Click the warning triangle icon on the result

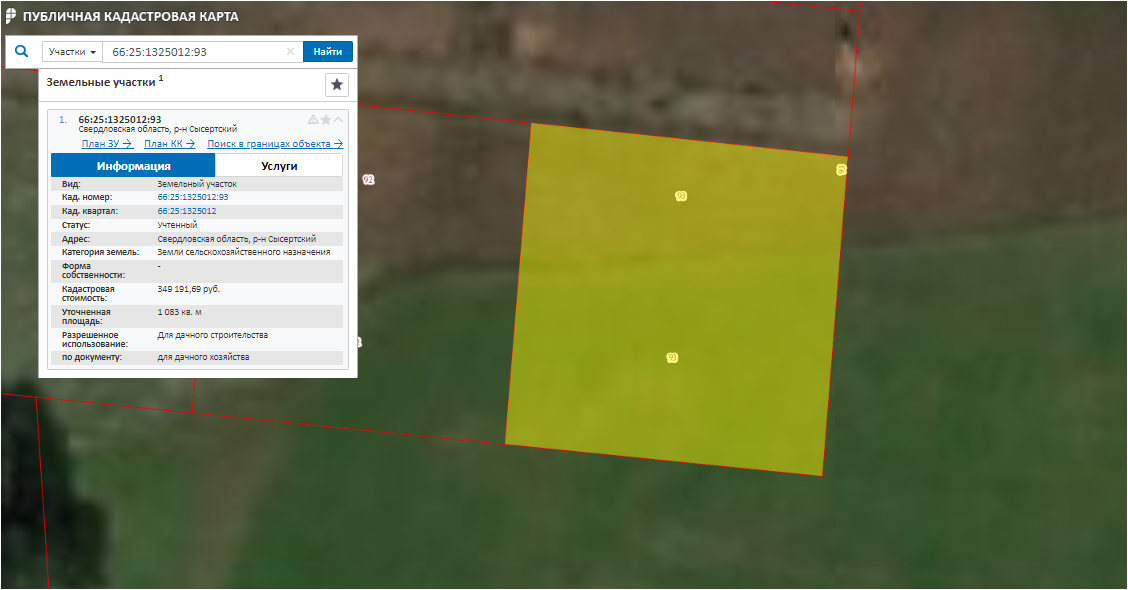[313, 120]
